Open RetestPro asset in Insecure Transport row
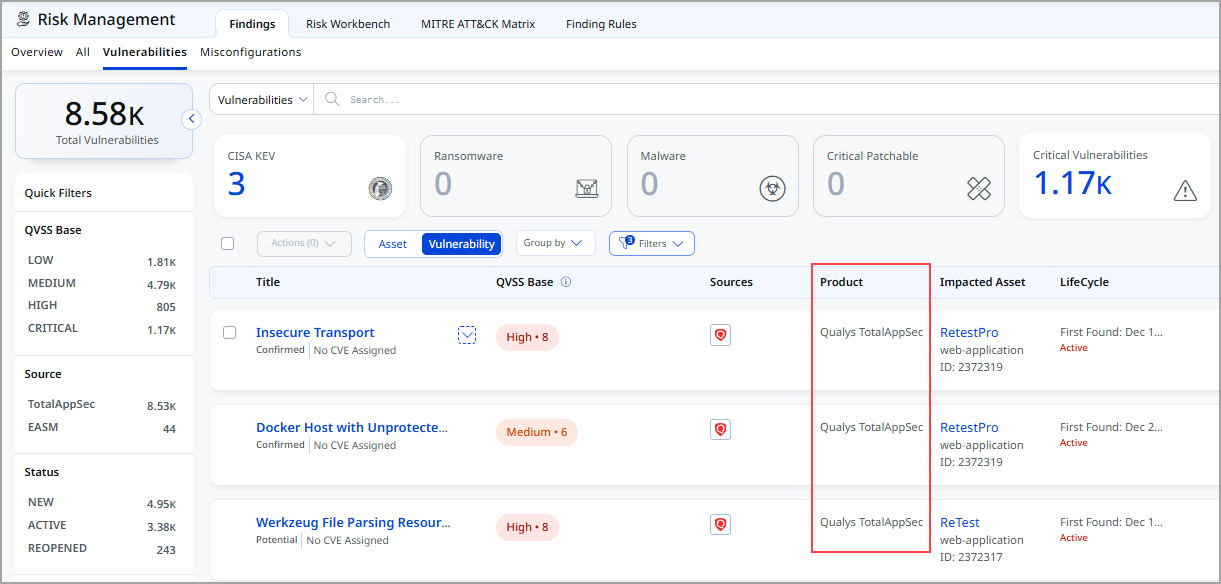Viewport: 1221px width, 584px height. click(969, 332)
